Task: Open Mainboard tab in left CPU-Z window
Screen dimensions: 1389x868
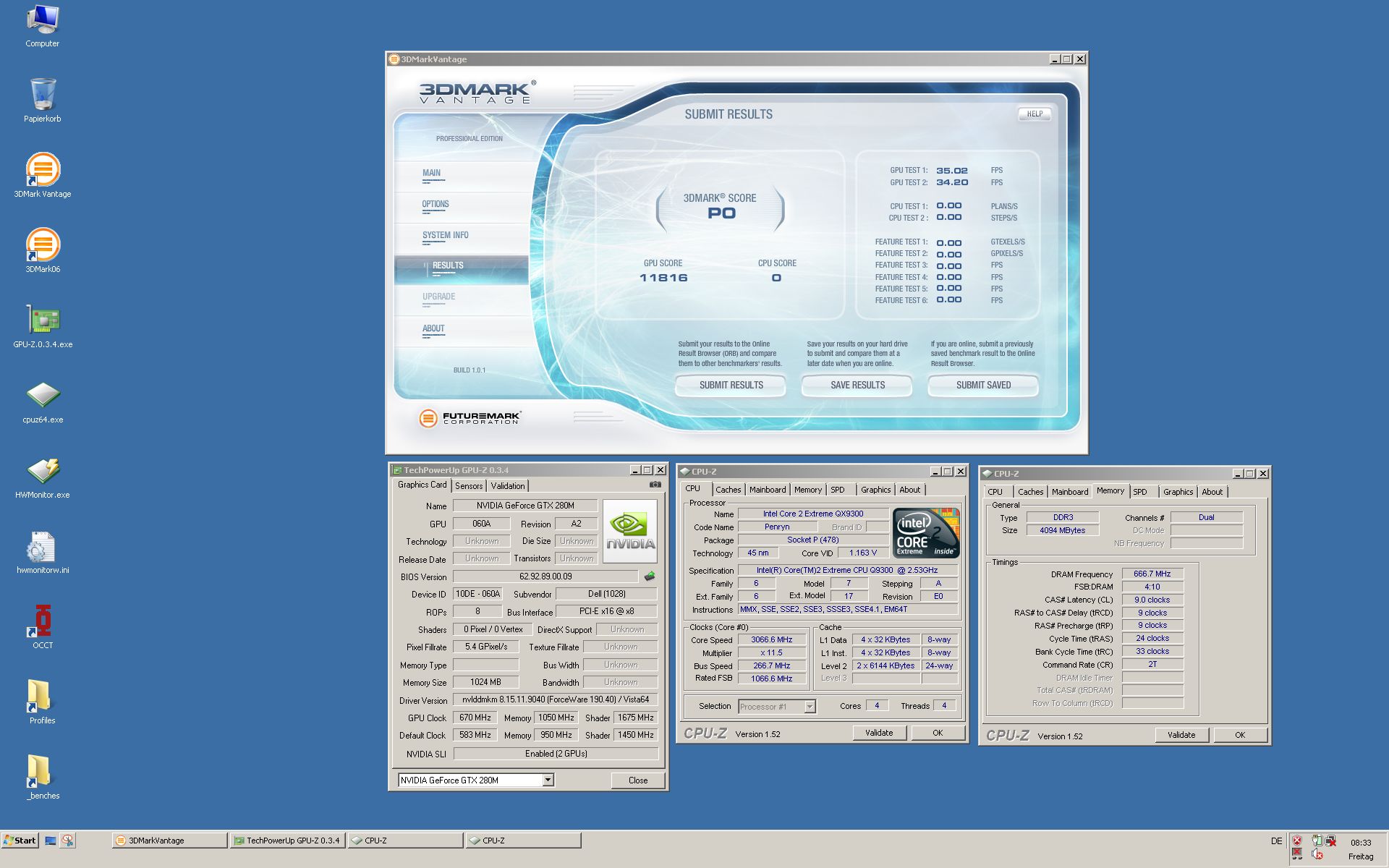Action: [768, 490]
